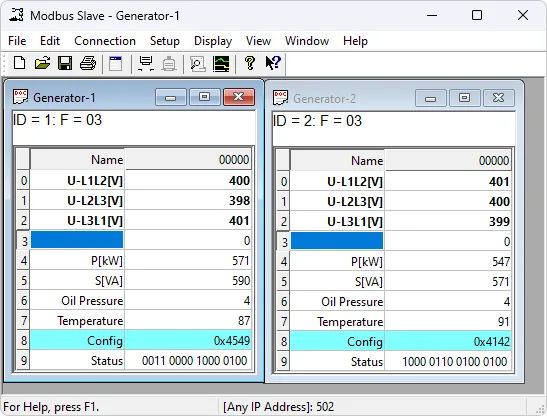Click the Modbus Slave application title icon
Viewport: 547px width, 416px height.
tap(16, 15)
